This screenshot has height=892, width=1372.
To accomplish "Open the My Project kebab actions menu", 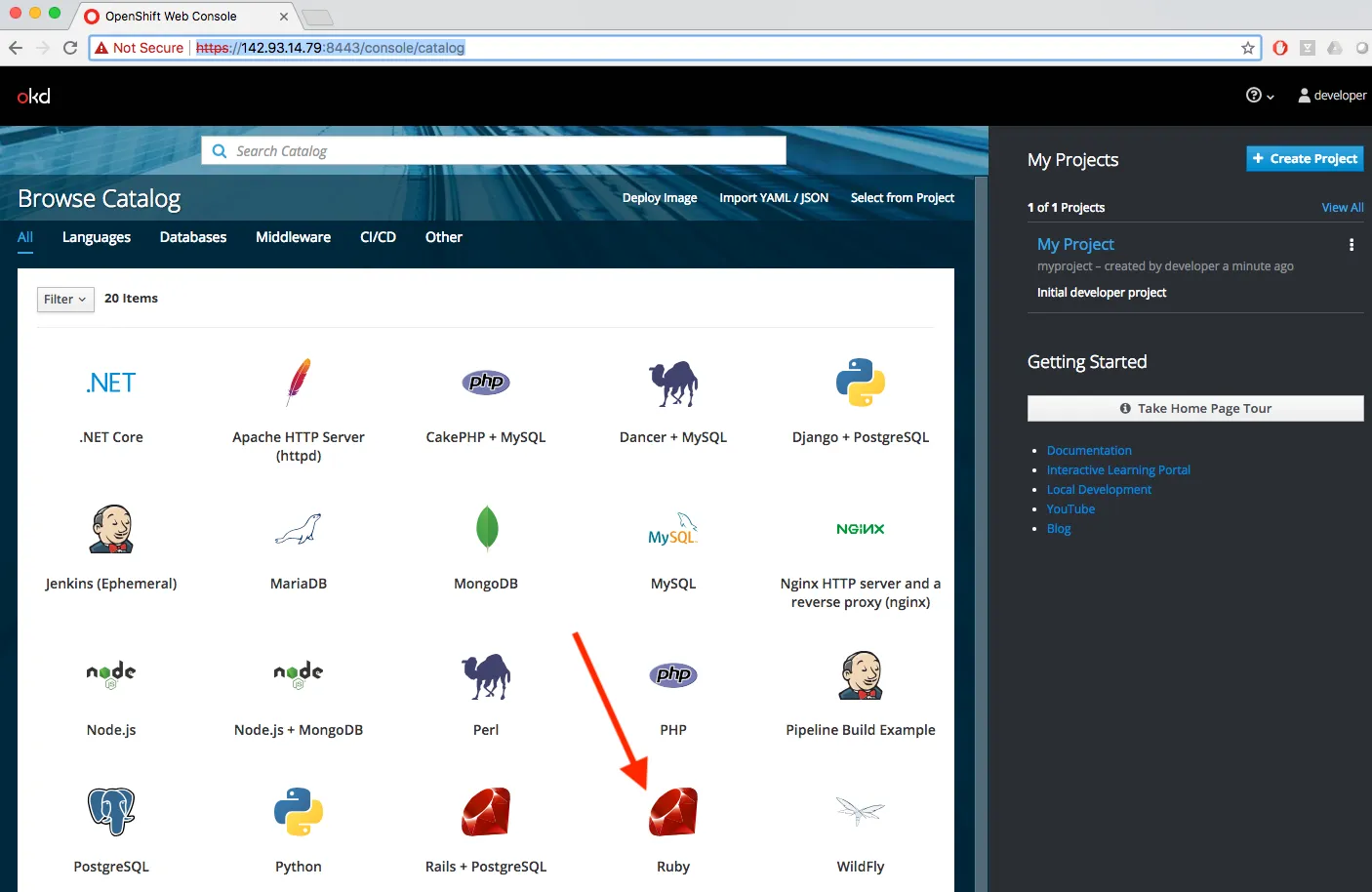I will point(1352,245).
